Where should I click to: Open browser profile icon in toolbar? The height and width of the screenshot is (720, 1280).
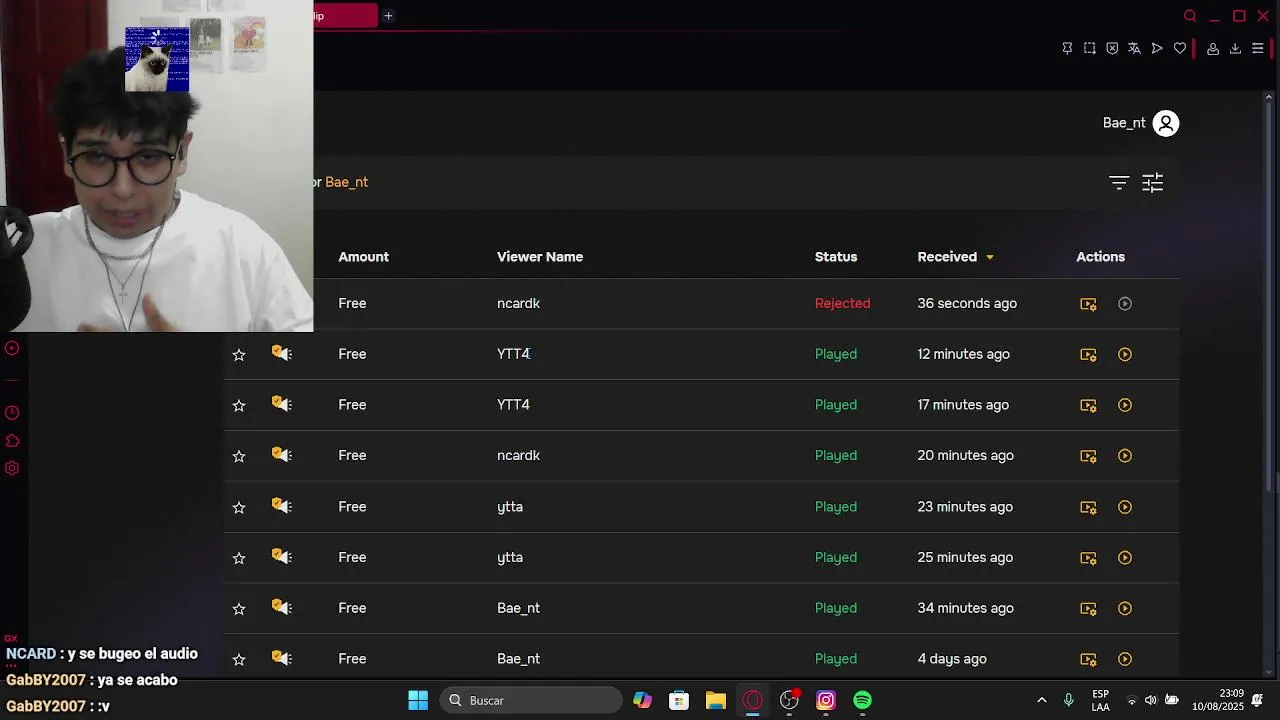coord(1213,48)
